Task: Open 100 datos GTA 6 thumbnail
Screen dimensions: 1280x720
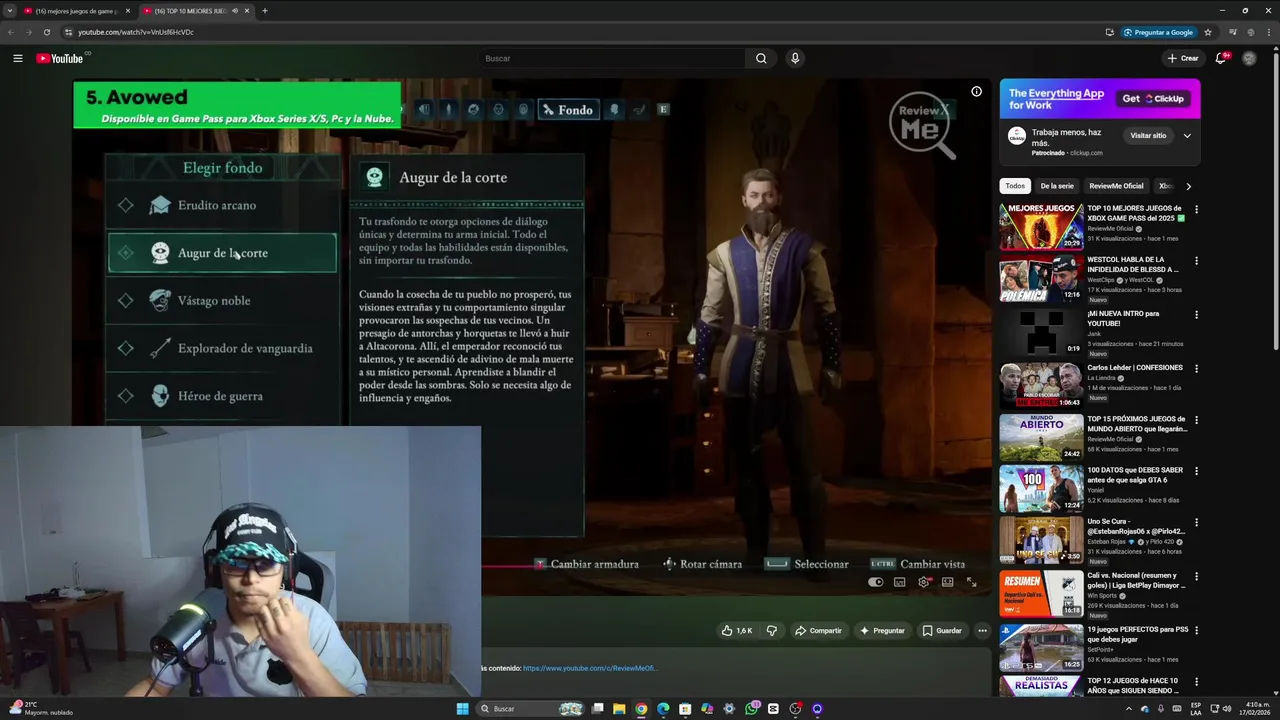Action: pyautogui.click(x=1041, y=489)
